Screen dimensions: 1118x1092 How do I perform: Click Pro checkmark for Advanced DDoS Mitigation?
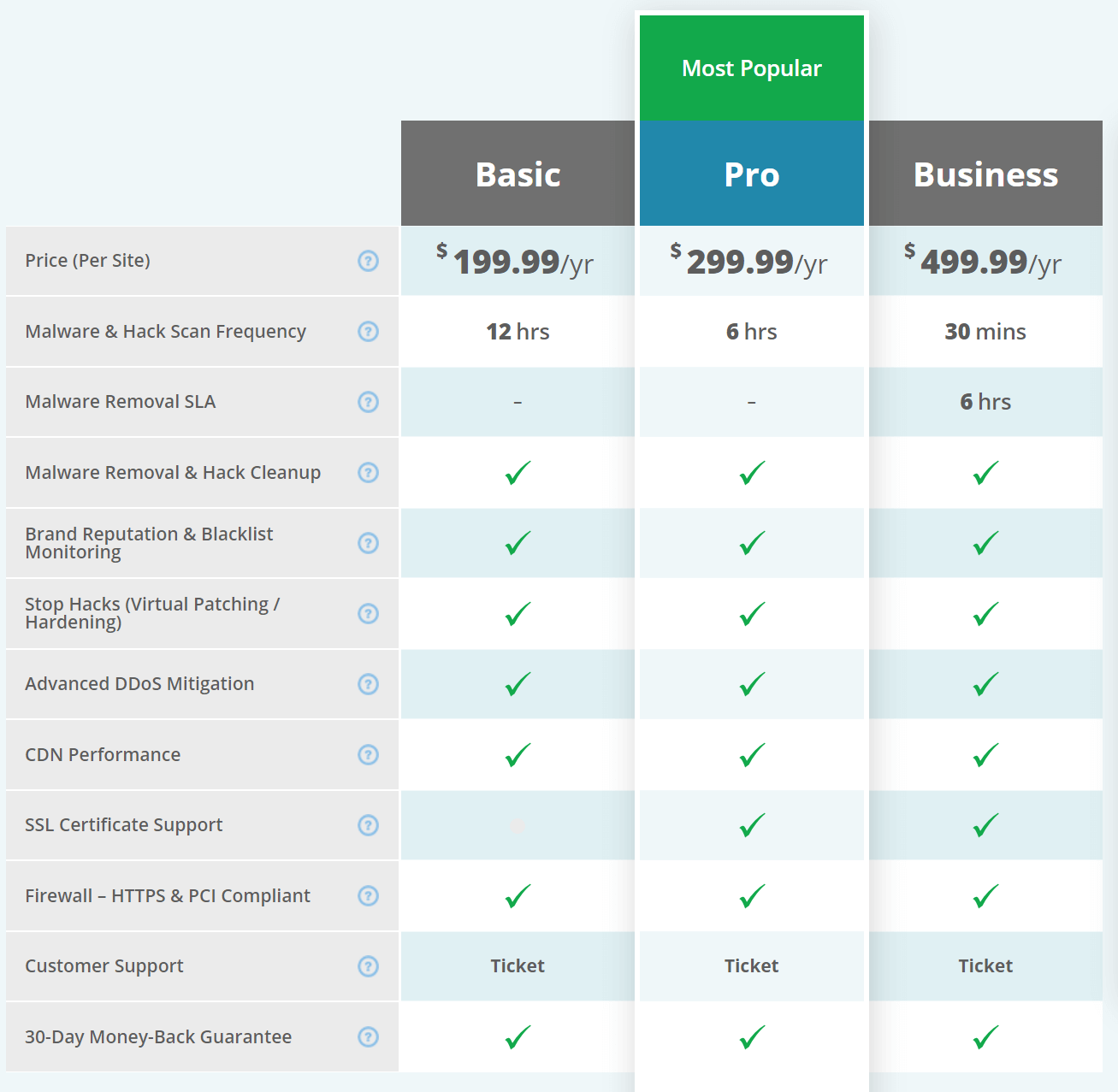point(752,684)
